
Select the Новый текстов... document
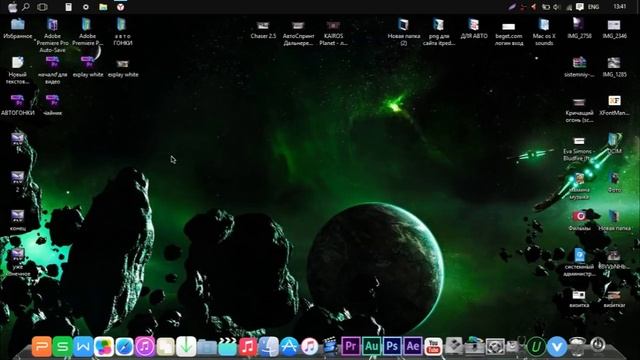tap(18, 70)
